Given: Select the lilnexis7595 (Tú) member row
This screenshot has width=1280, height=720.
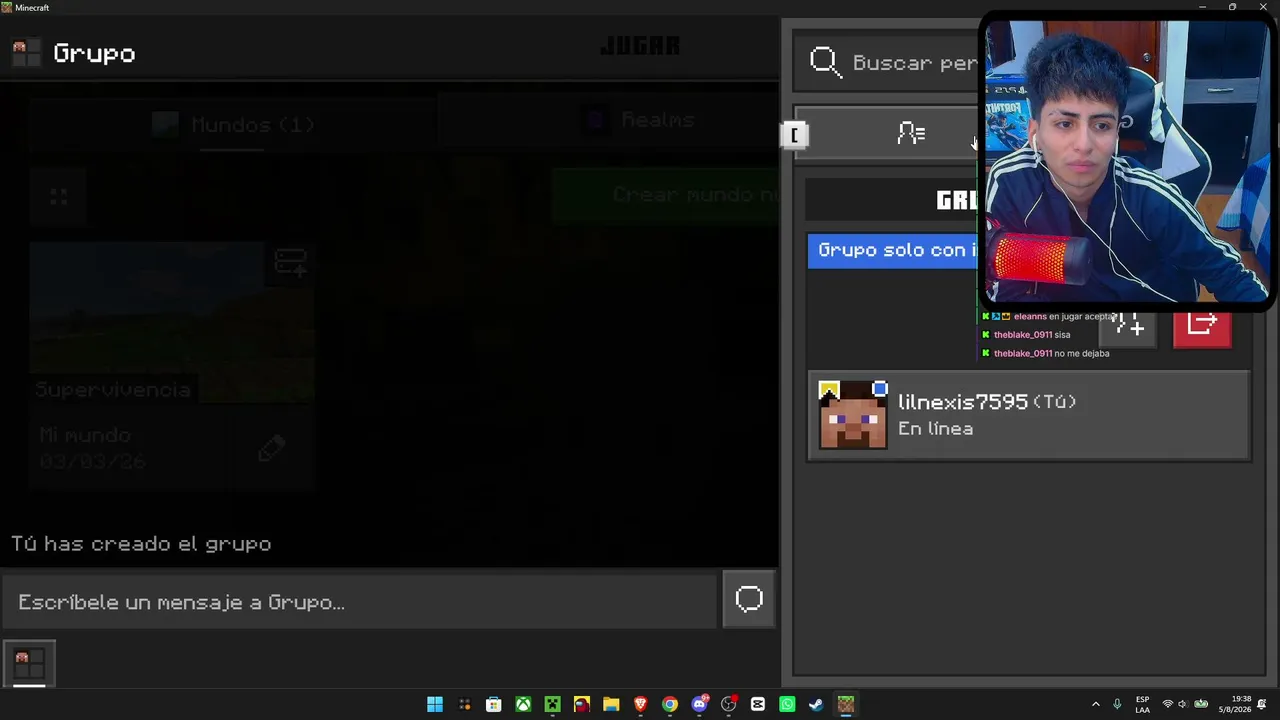Looking at the screenshot, I should point(1028,415).
